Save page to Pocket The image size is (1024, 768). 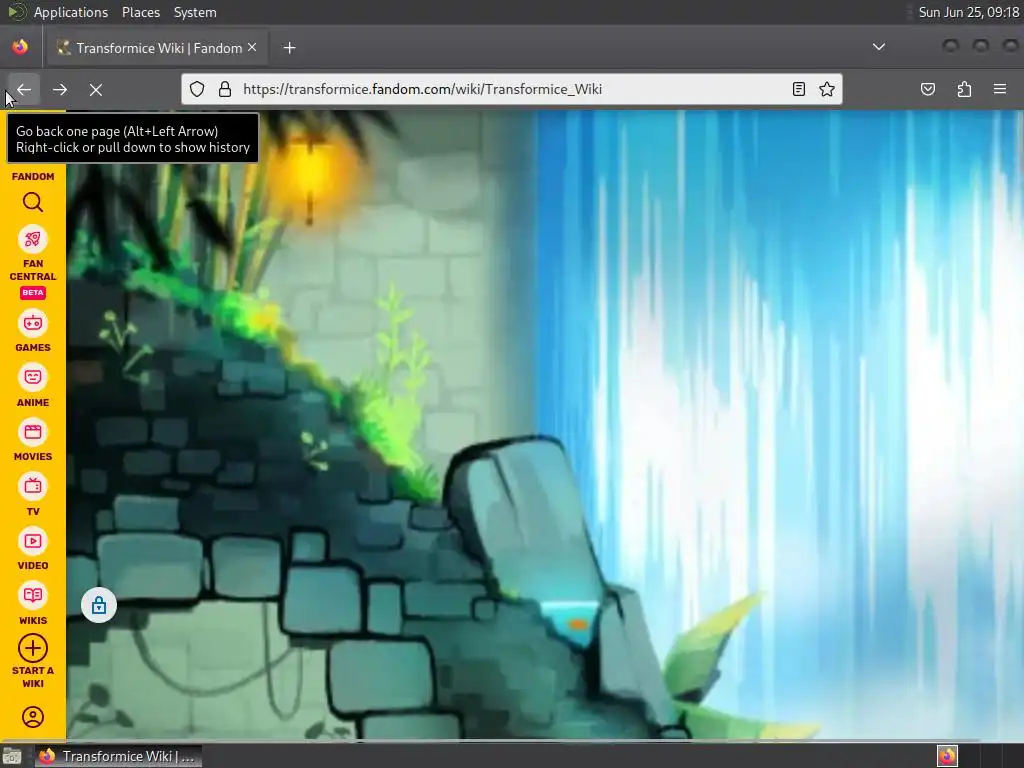point(927,89)
